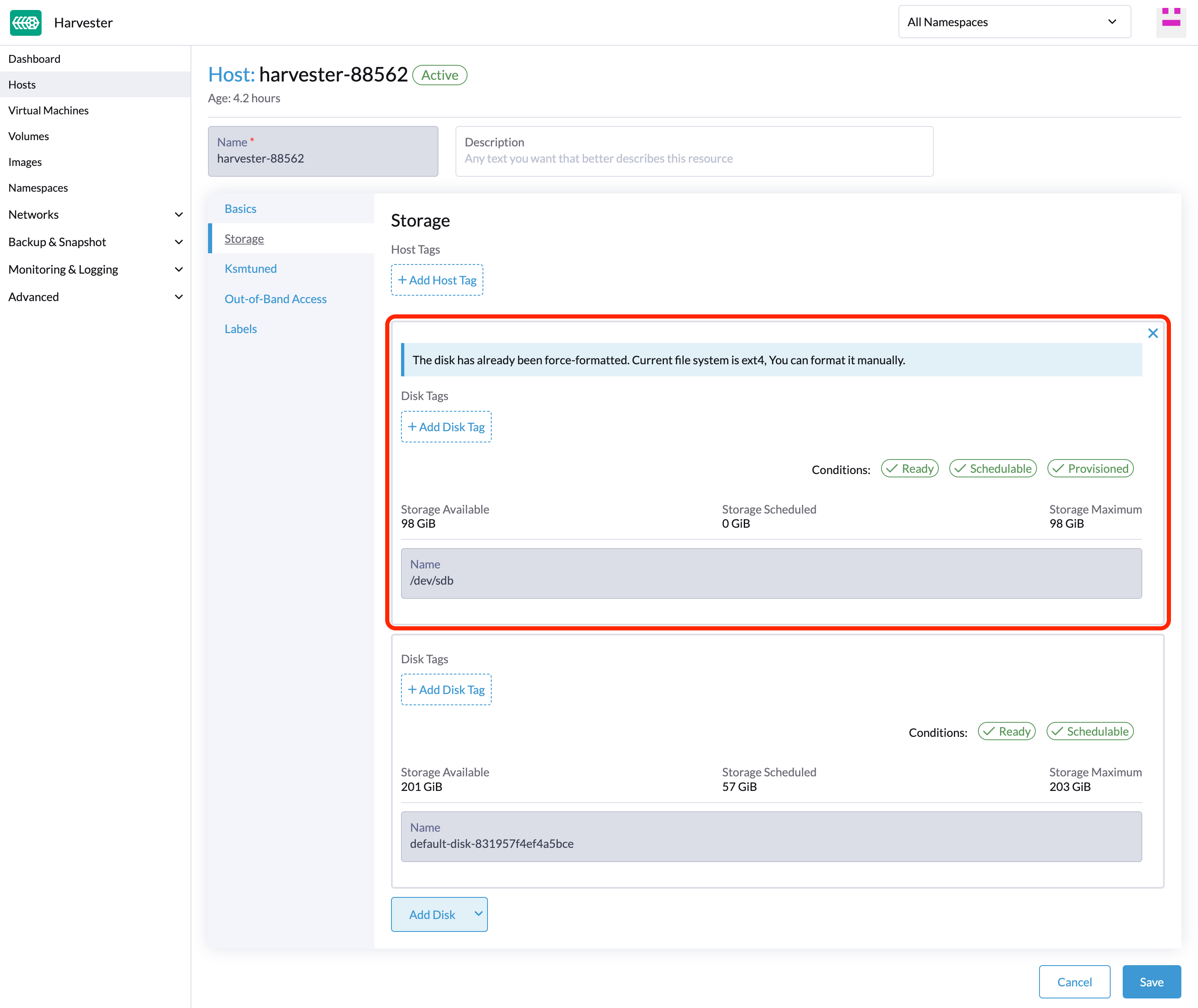
Task: Remove the /dev/sdb disk with X icon
Action: point(1152,333)
